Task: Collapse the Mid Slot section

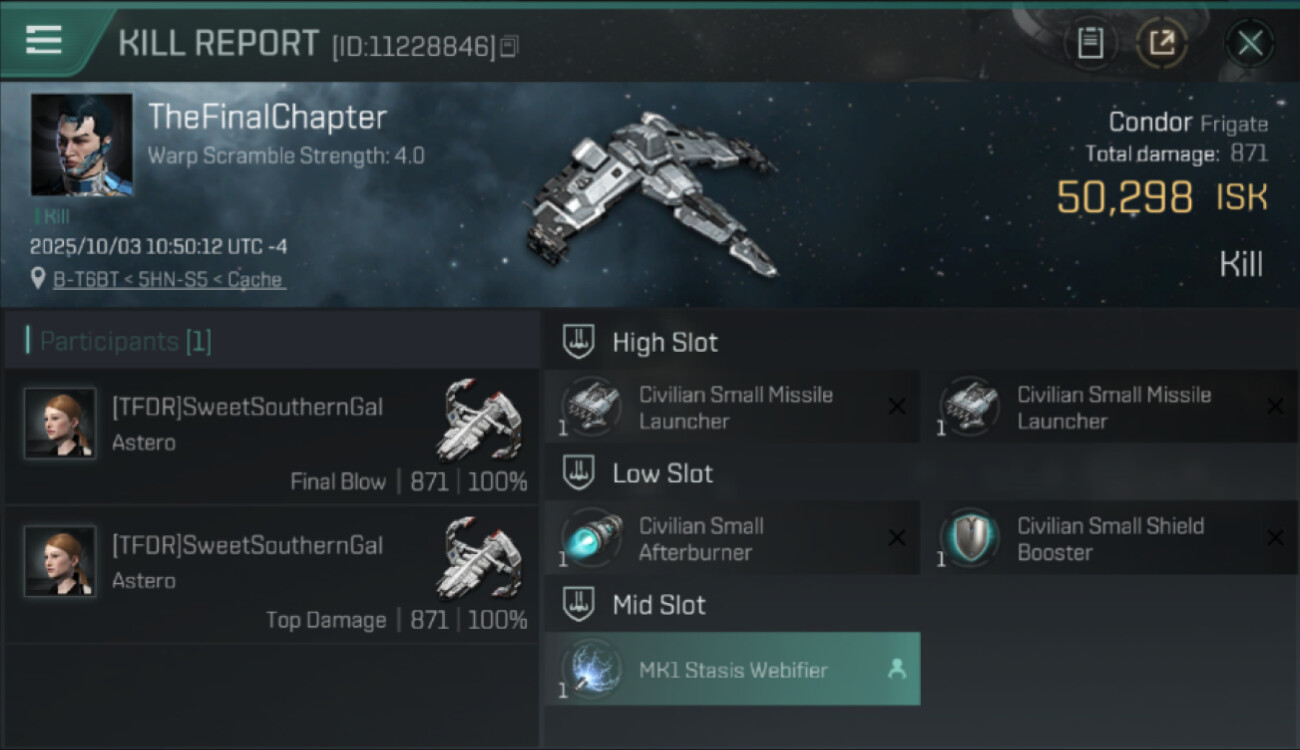Action: pyautogui.click(x=578, y=604)
